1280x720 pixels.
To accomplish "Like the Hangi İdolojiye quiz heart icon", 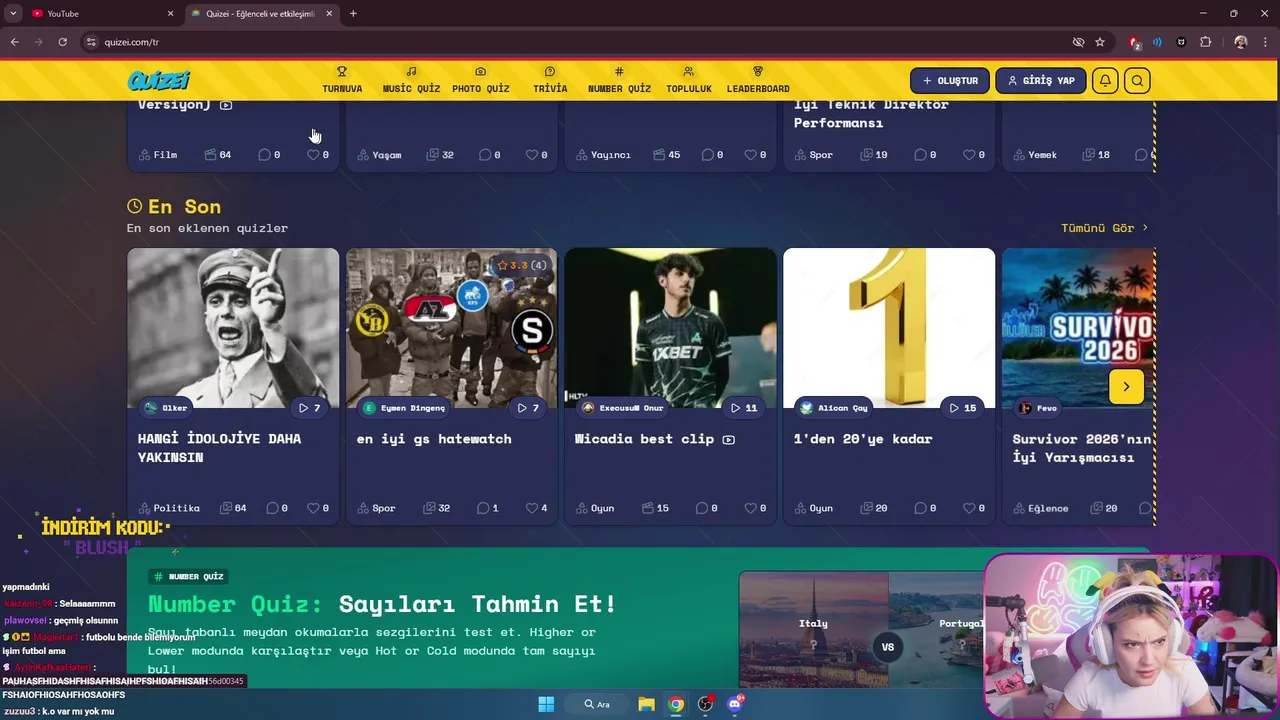I will (318, 508).
